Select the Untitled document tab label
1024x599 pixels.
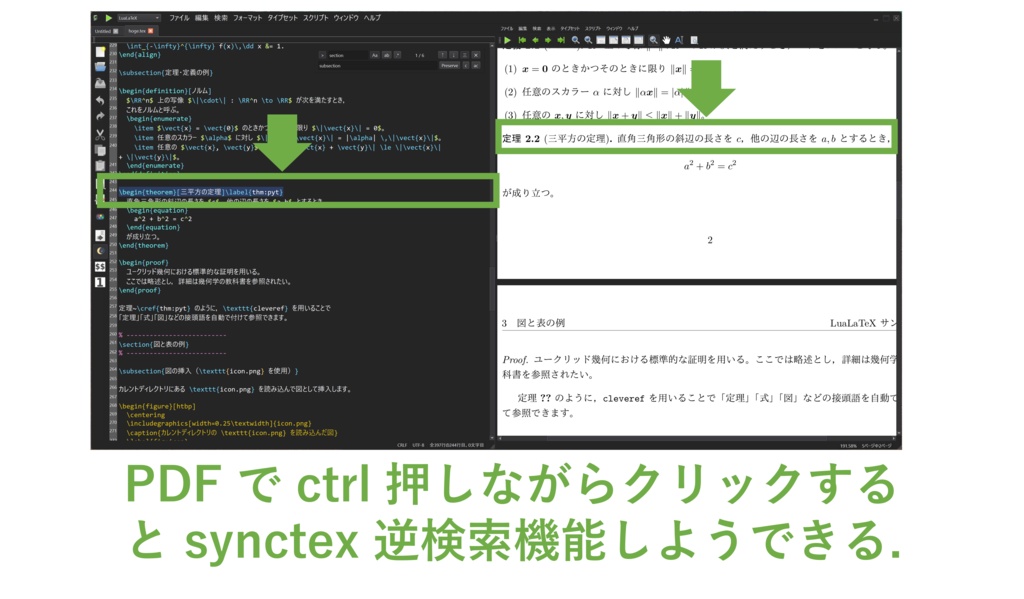coord(103,29)
